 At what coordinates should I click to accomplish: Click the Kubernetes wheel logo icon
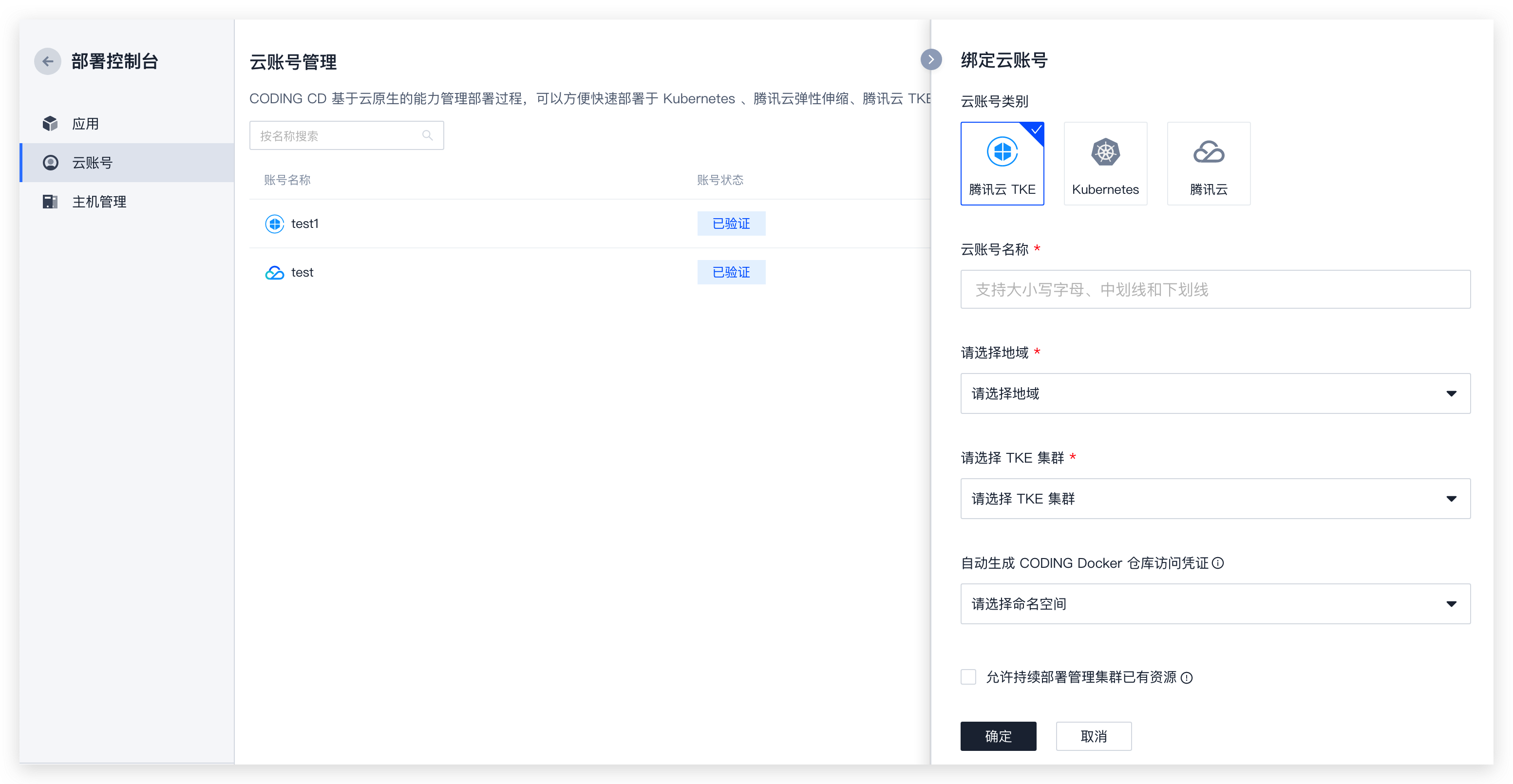(x=1105, y=152)
